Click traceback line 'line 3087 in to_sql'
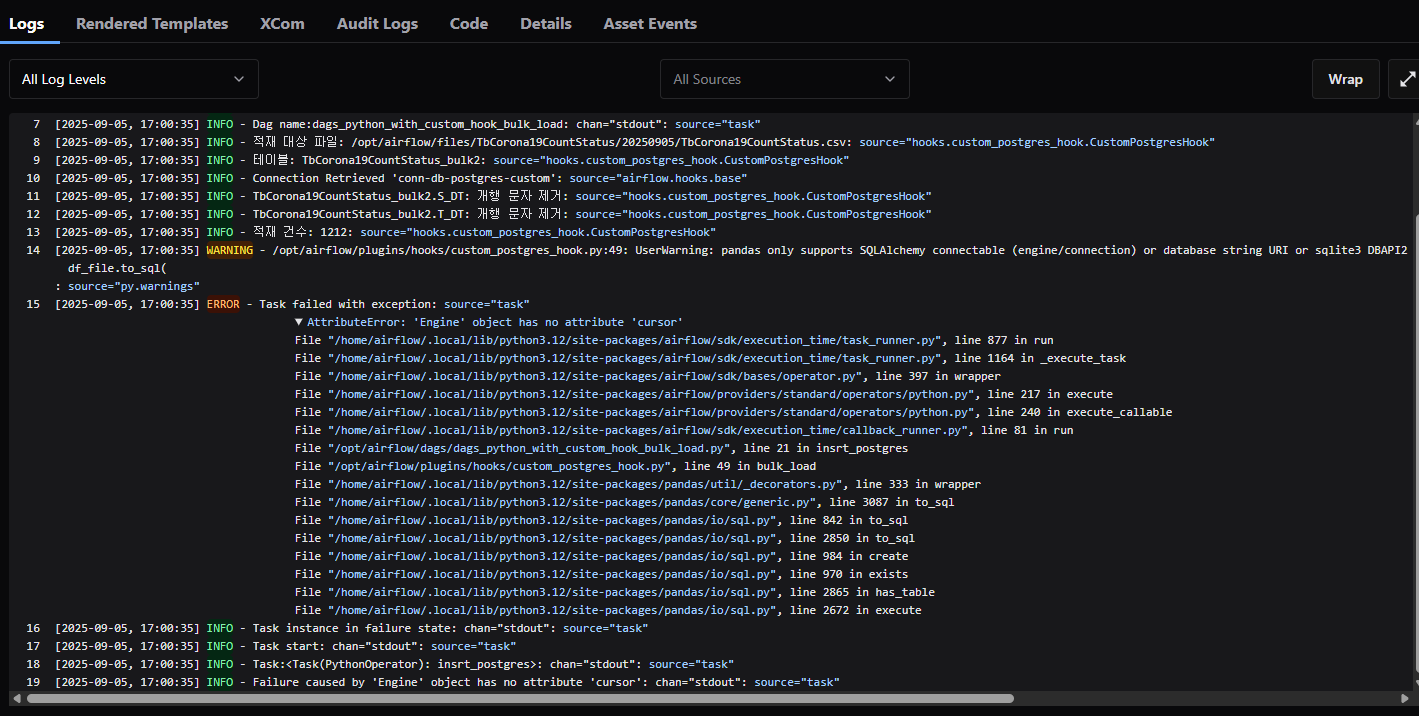The width and height of the screenshot is (1419, 716). (892, 502)
